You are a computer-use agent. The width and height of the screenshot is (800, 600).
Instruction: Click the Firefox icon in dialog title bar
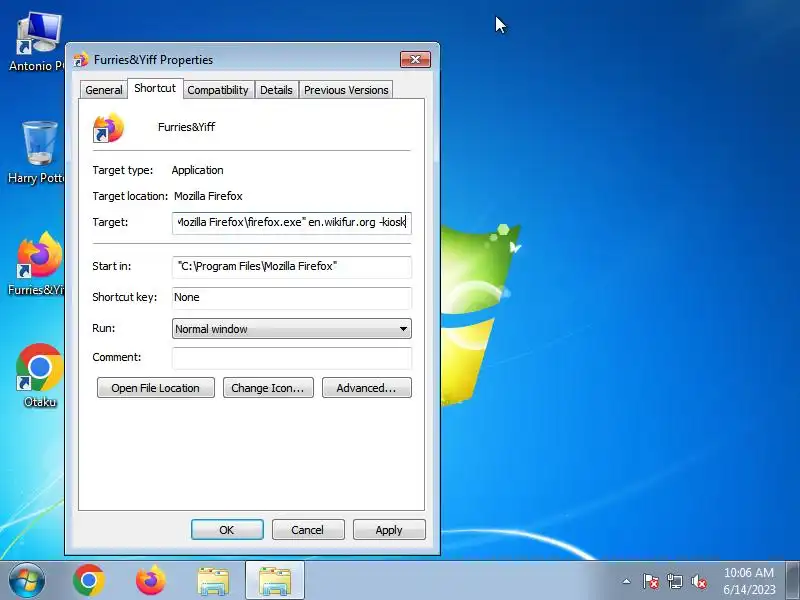click(81, 60)
